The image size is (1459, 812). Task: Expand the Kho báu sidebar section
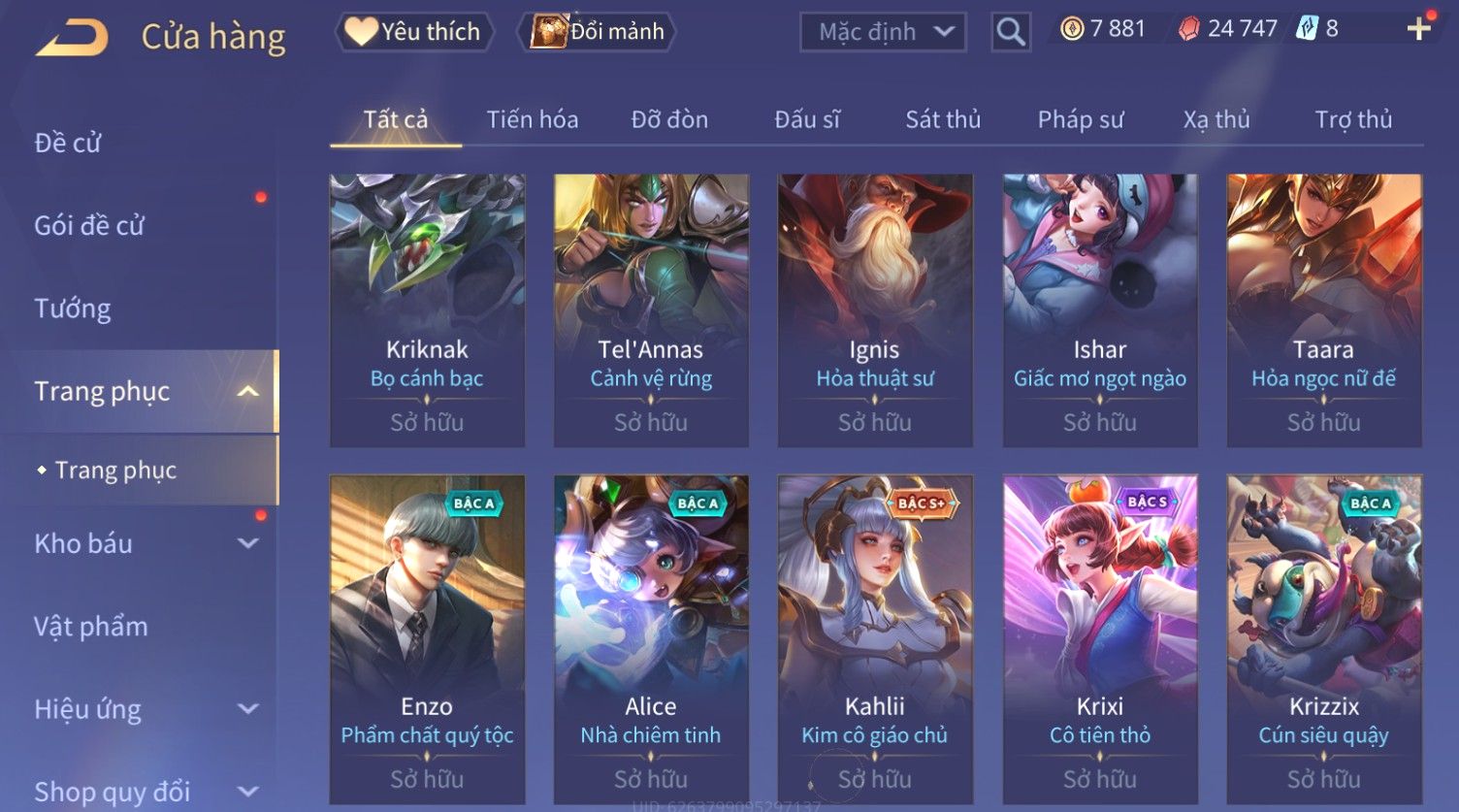click(248, 543)
